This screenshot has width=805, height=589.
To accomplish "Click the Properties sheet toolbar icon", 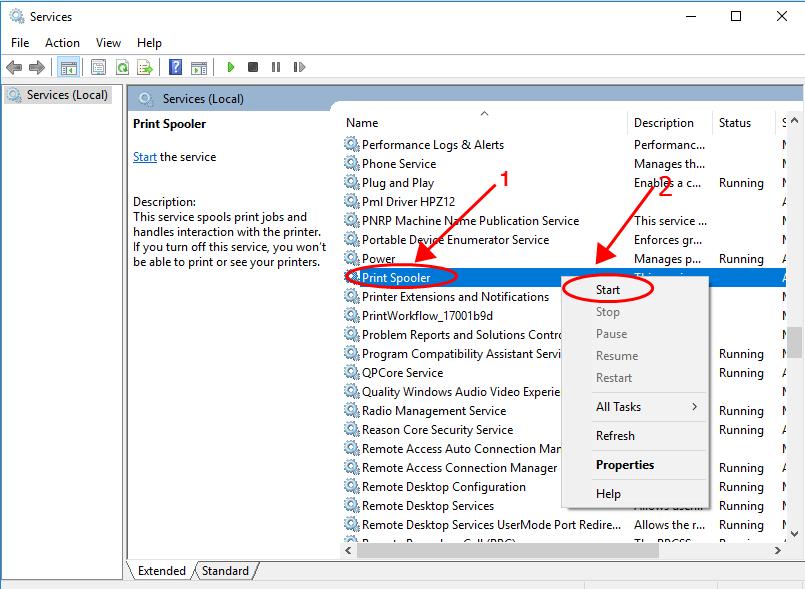I will (x=98, y=67).
